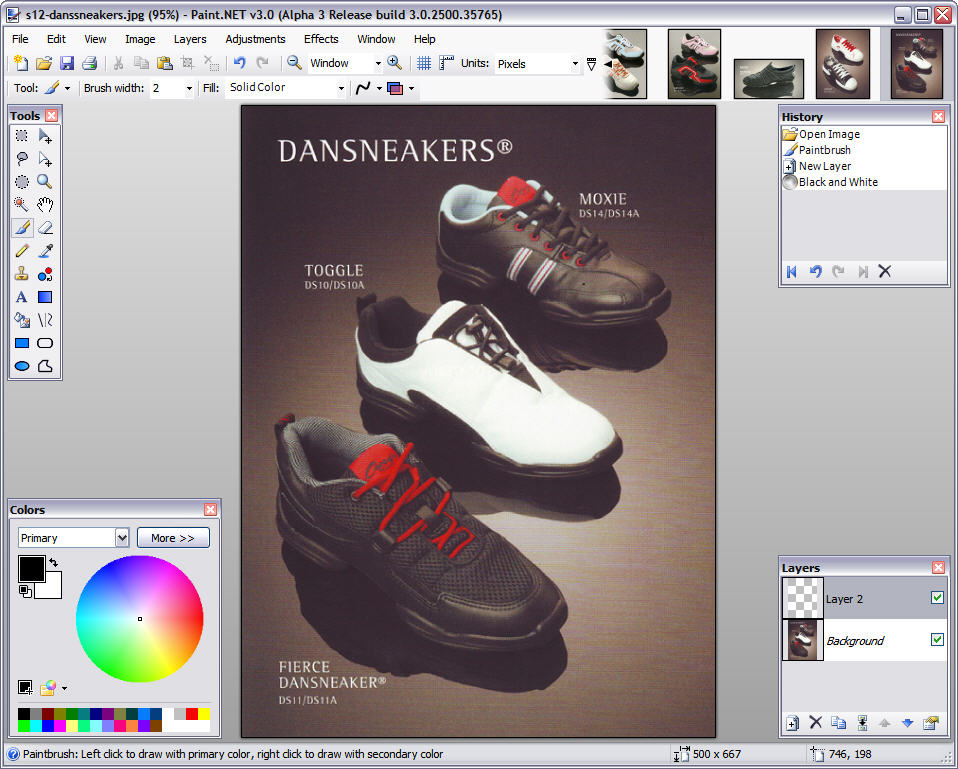Open the Brush width dropdown
Screen dimensions: 958x769
tap(189, 89)
